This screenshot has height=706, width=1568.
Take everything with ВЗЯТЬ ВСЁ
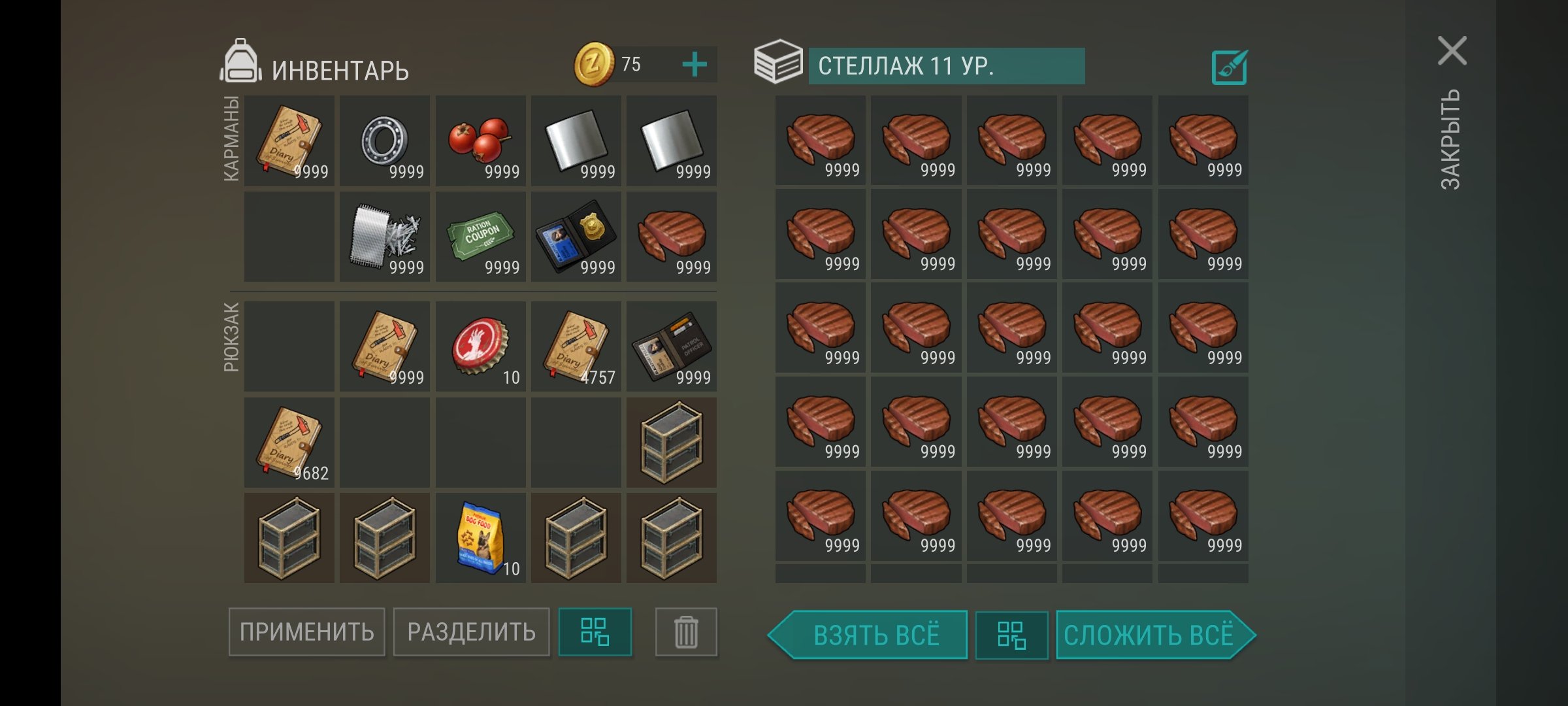coord(868,635)
